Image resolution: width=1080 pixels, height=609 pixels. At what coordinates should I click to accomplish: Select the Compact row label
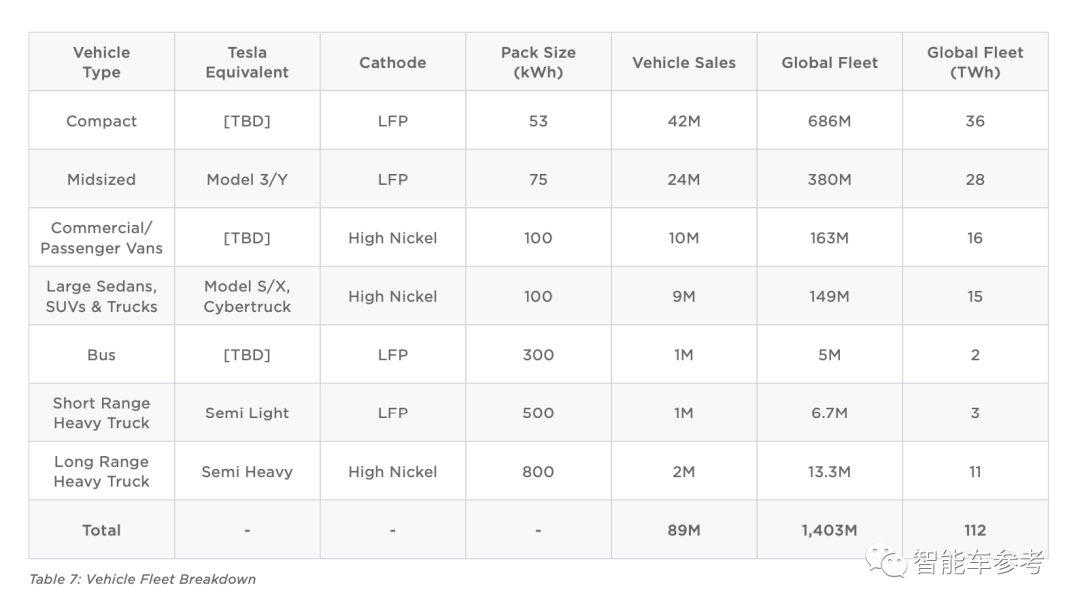click(x=101, y=121)
